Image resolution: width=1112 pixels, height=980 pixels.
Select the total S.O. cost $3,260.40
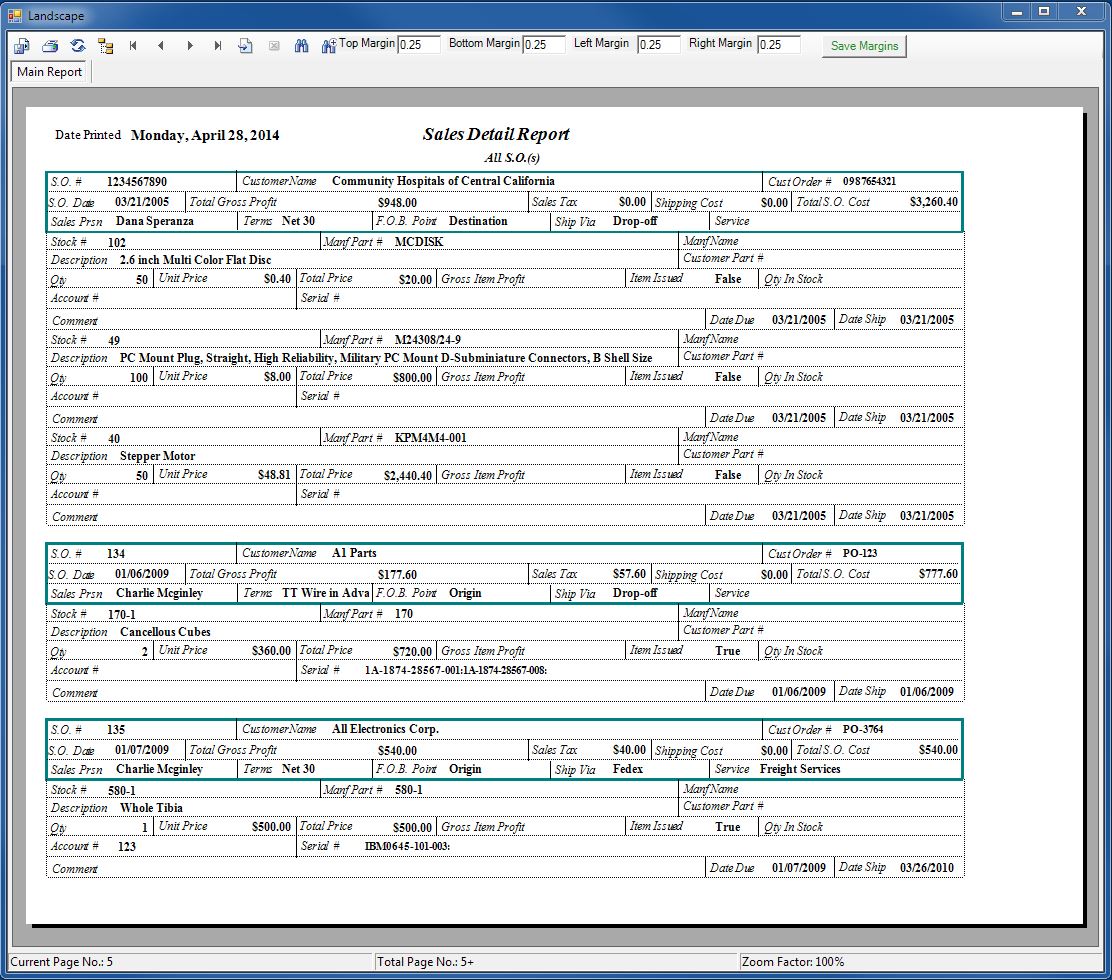[x=934, y=202]
